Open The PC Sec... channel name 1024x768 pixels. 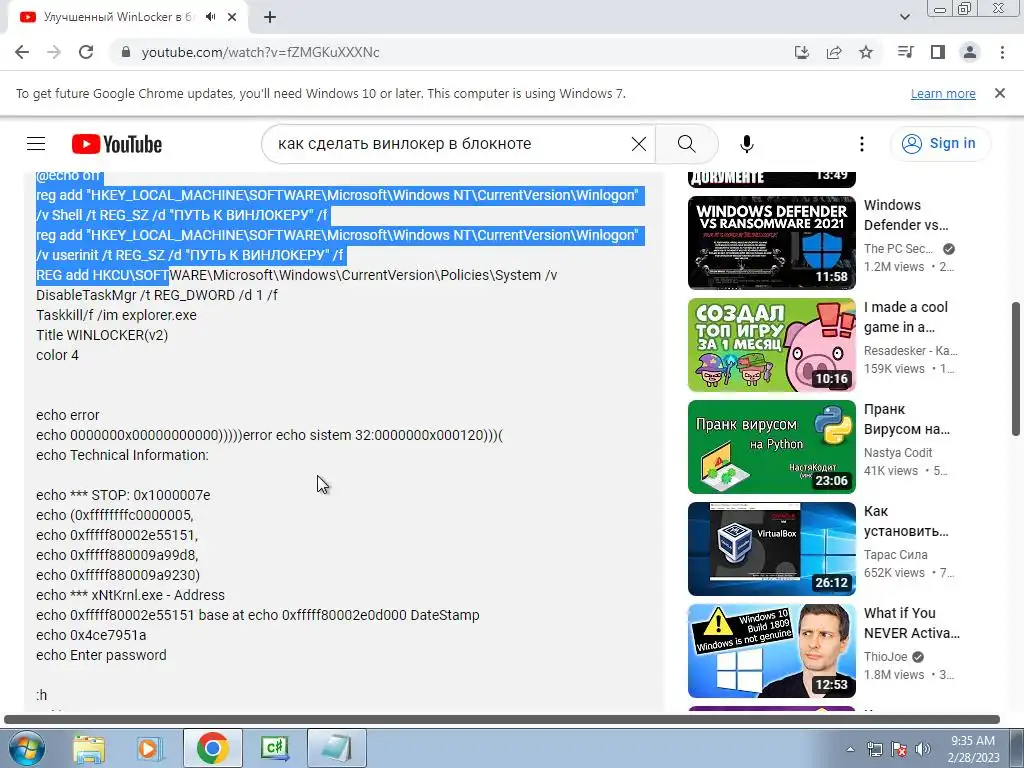tap(898, 249)
